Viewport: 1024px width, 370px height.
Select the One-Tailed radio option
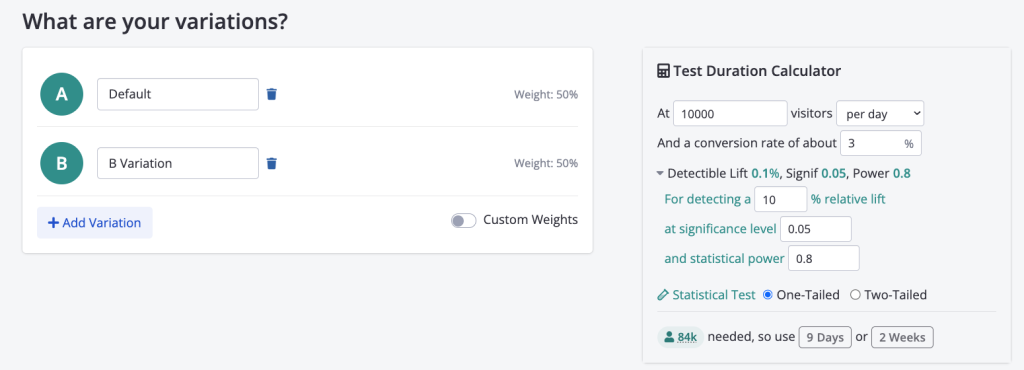(x=767, y=295)
